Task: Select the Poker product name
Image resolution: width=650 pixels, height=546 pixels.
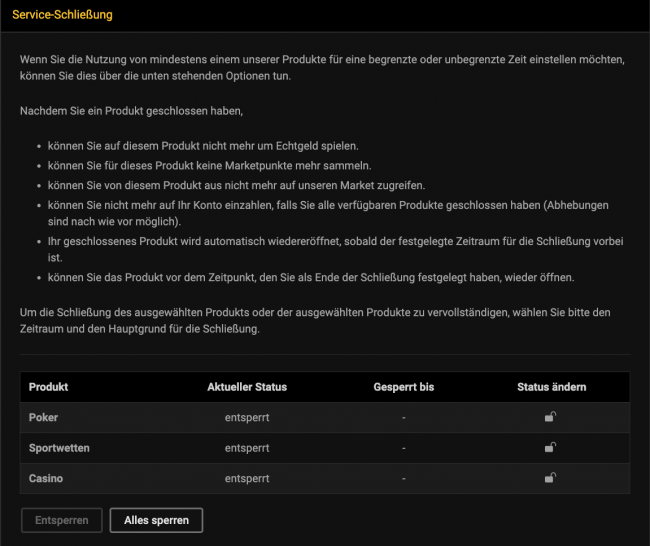Action: [44, 418]
